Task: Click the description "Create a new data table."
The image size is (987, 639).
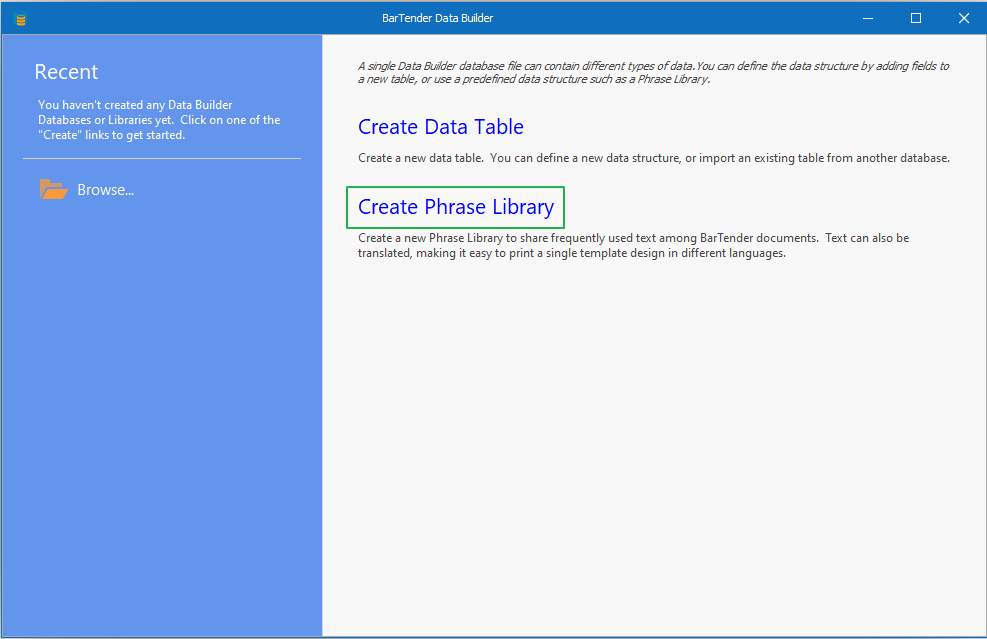Action: [420, 158]
